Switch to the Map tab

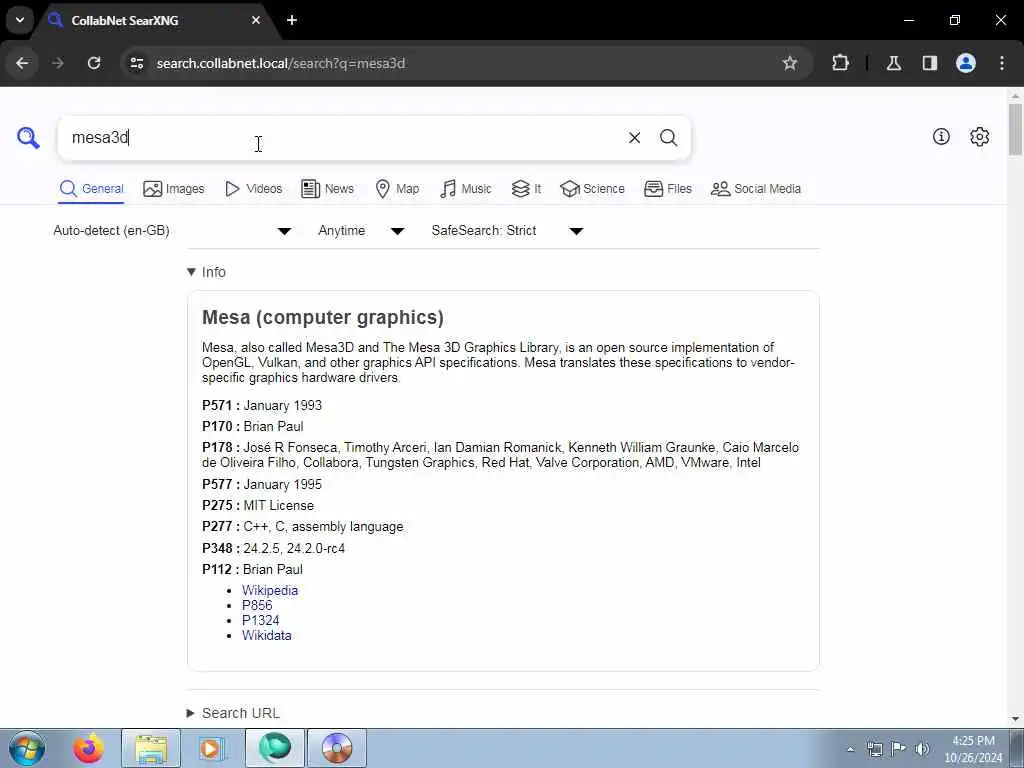tap(397, 189)
